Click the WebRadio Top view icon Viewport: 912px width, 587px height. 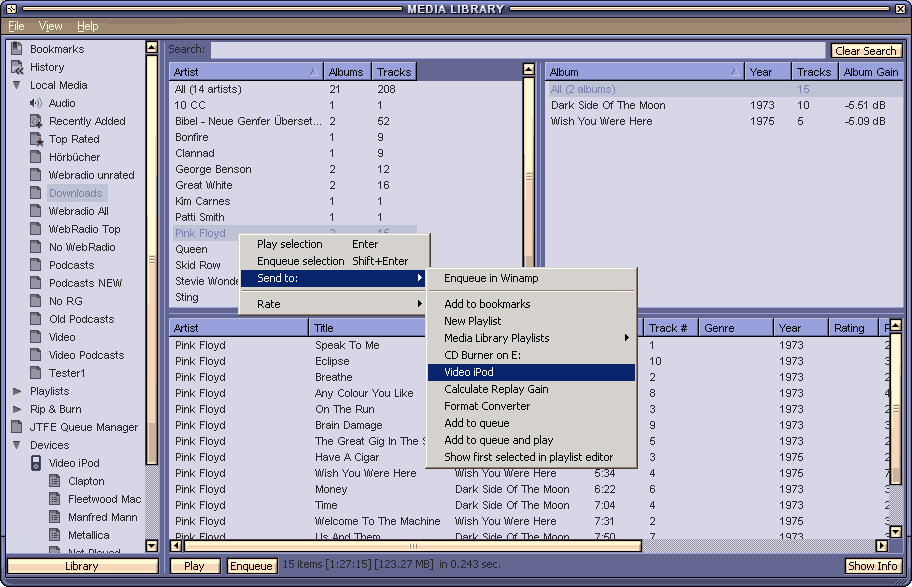pos(35,229)
